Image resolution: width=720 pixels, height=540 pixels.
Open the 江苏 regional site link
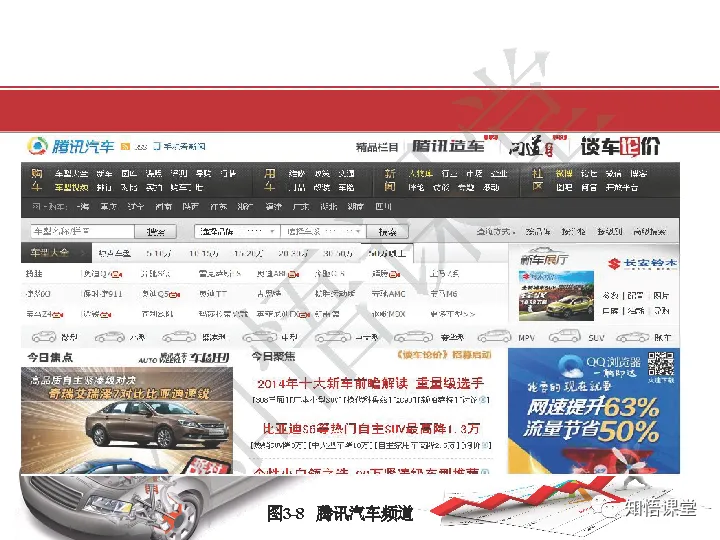(x=219, y=207)
